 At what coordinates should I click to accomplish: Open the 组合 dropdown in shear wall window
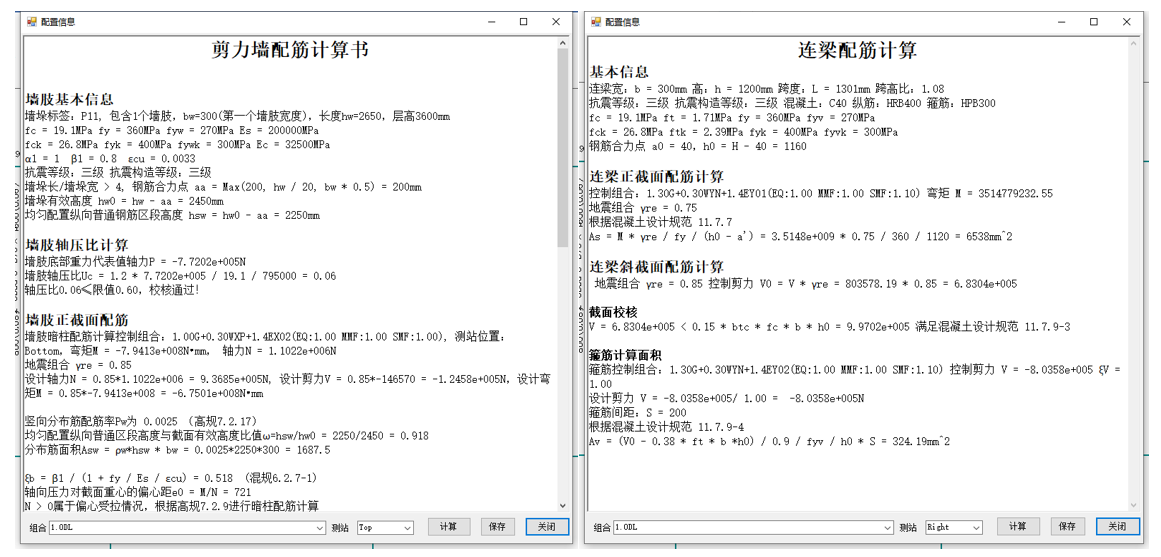320,527
